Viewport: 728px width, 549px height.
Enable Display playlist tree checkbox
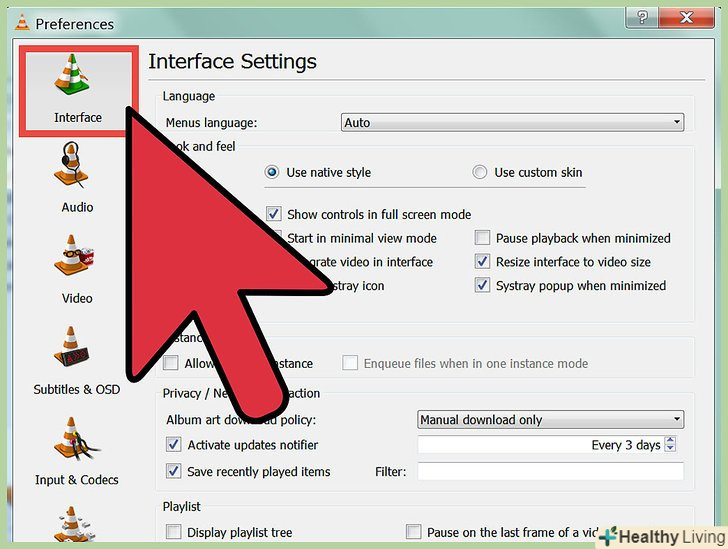(x=174, y=532)
